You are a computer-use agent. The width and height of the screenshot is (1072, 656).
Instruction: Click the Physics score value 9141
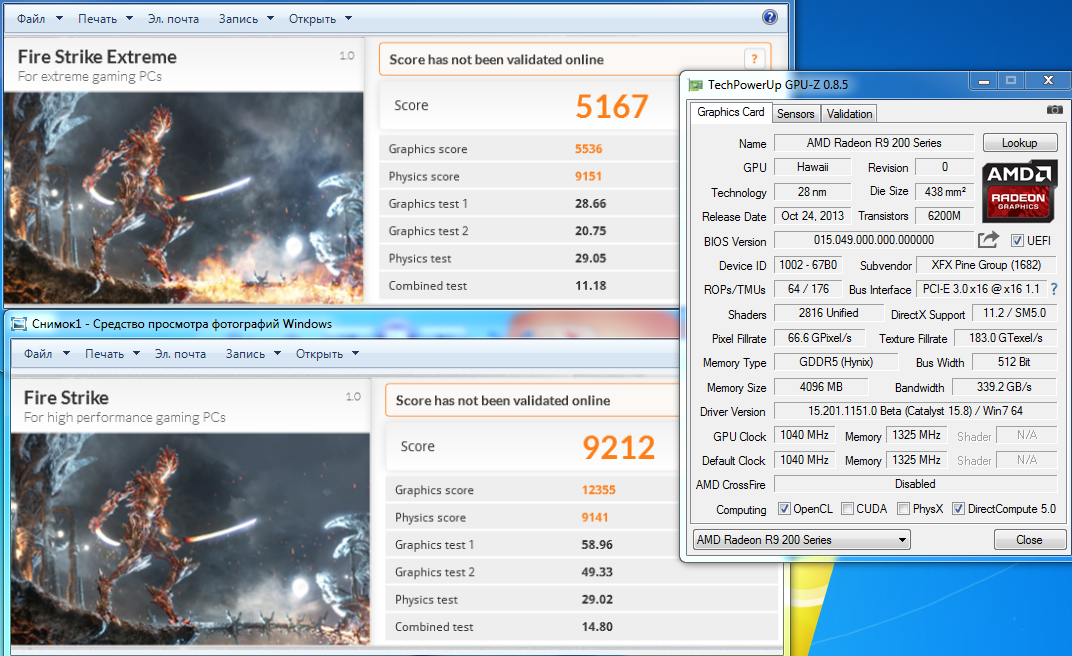click(595, 517)
